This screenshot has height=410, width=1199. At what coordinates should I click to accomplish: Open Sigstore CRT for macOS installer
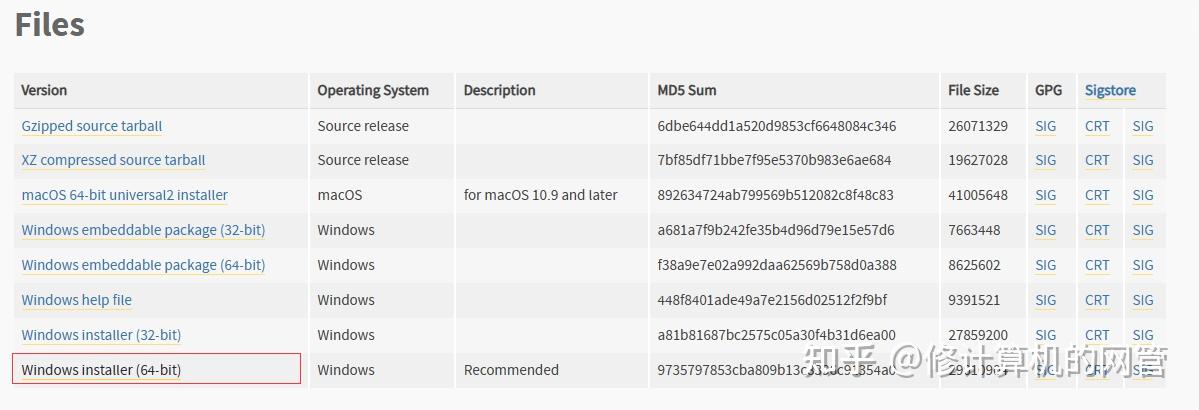1097,195
